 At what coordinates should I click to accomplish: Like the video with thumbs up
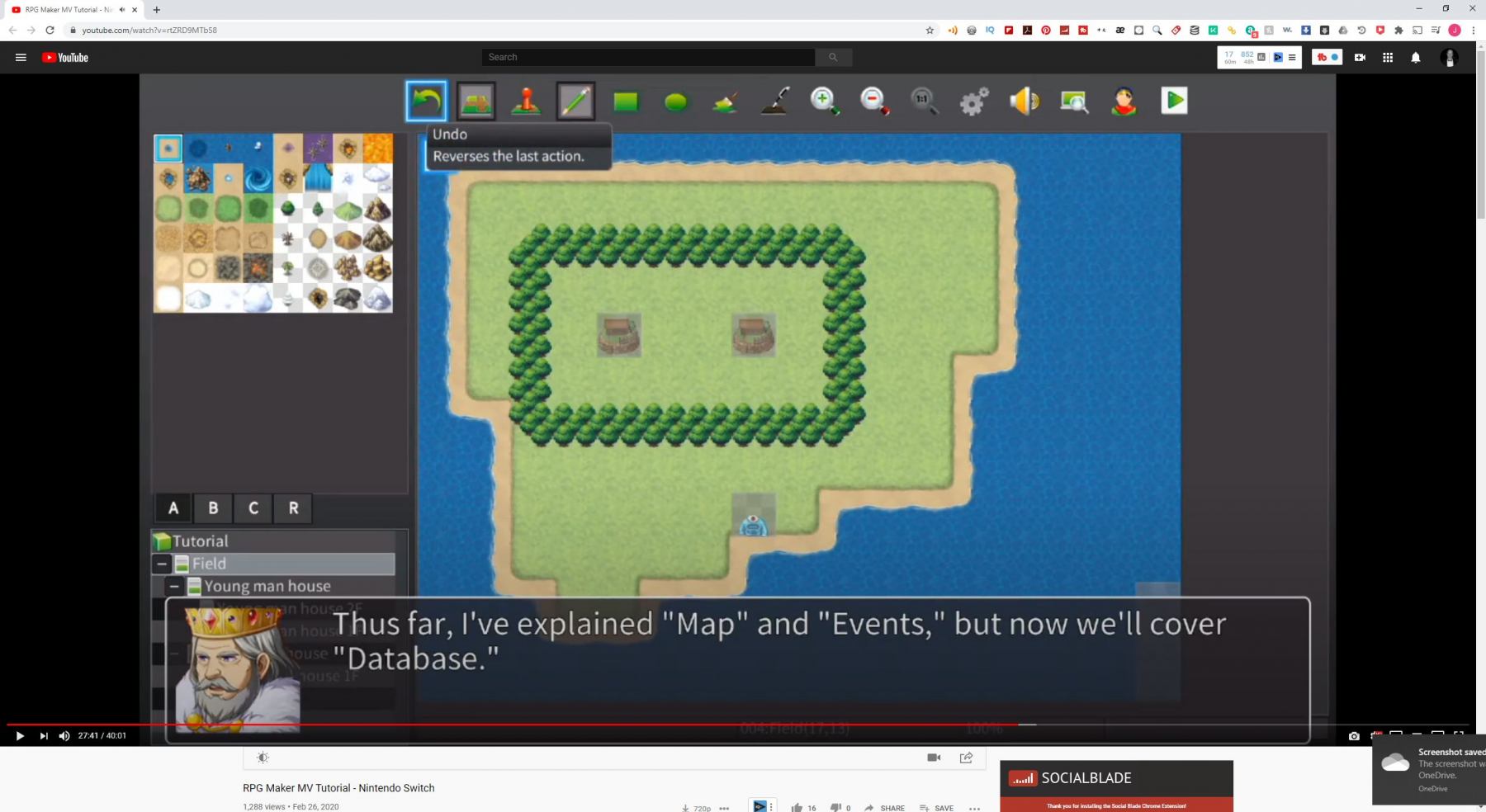coord(797,808)
